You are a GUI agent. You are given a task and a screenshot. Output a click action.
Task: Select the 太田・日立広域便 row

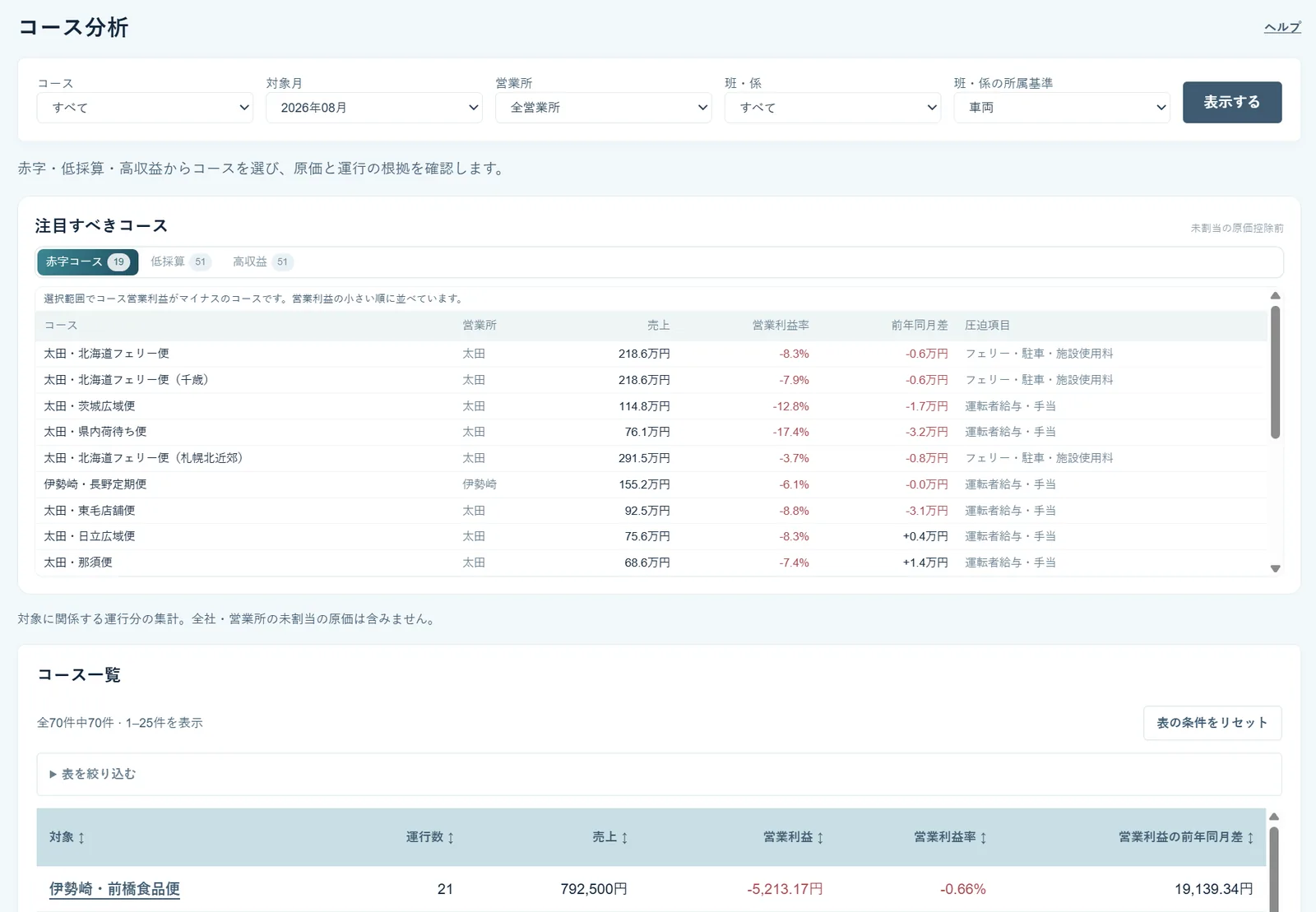[651, 536]
